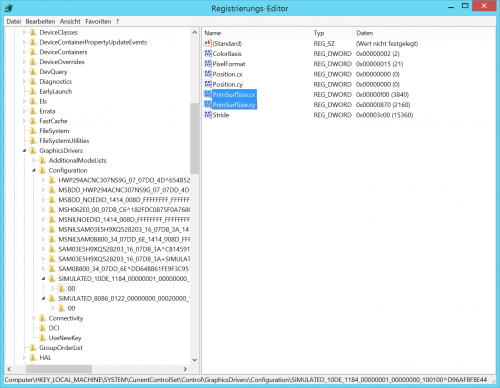This screenshot has height=388, width=500.
Task: Click the PixelFormat DWORD icon
Action: coord(208,64)
